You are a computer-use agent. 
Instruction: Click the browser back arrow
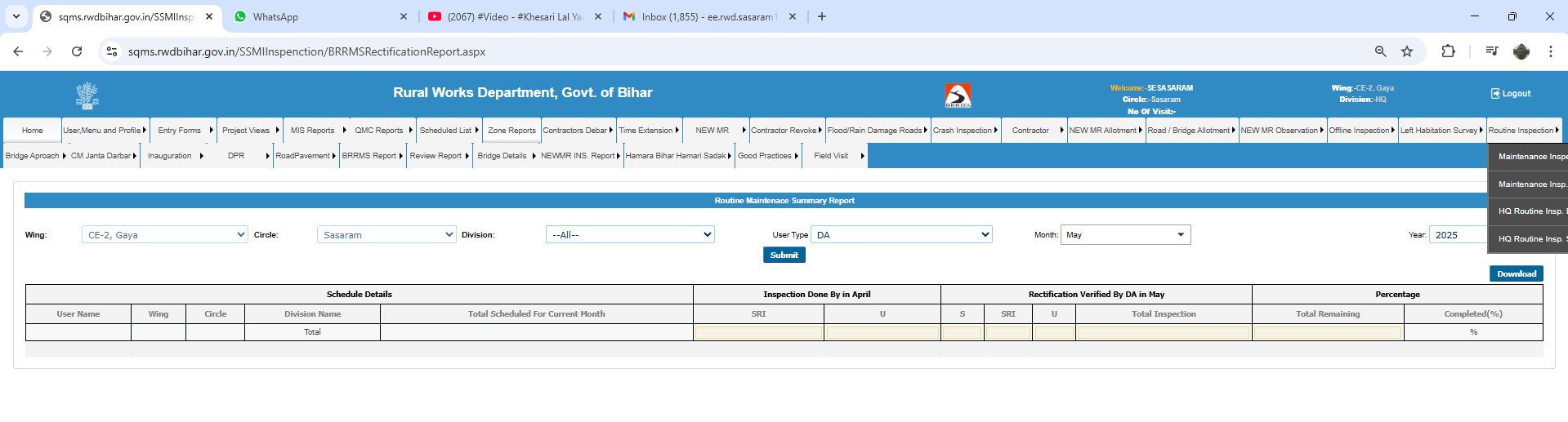pos(18,51)
